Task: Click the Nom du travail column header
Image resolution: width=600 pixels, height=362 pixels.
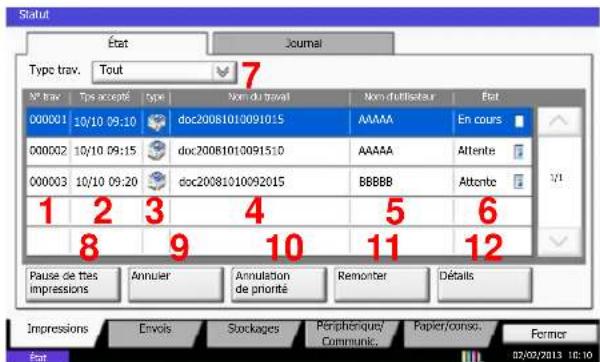Action: (x=259, y=97)
